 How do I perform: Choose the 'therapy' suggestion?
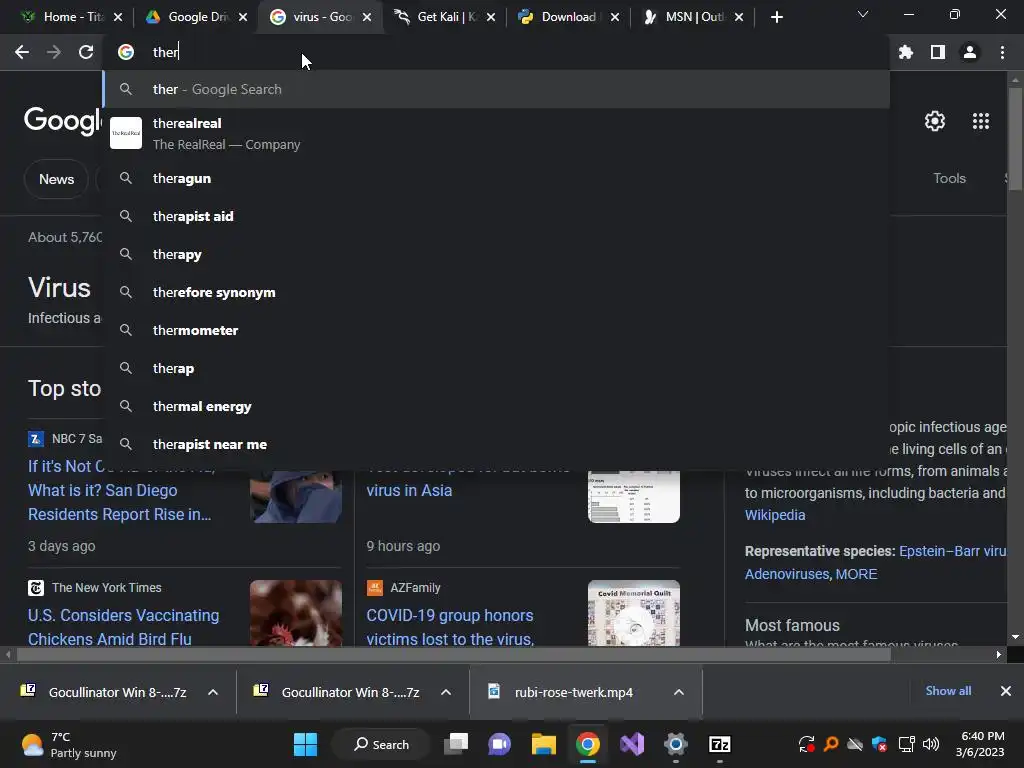pos(496,254)
